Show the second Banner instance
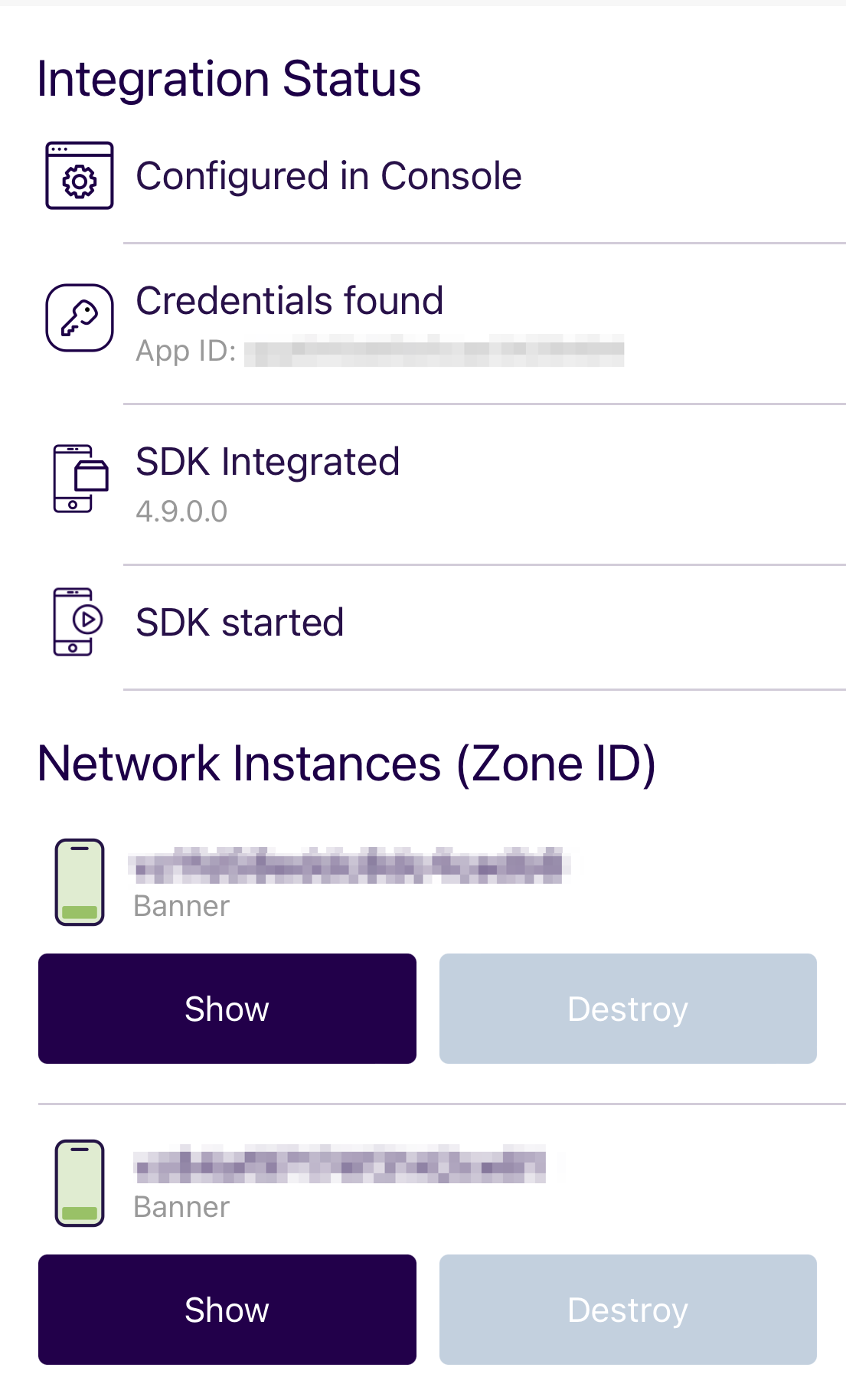 [227, 1310]
